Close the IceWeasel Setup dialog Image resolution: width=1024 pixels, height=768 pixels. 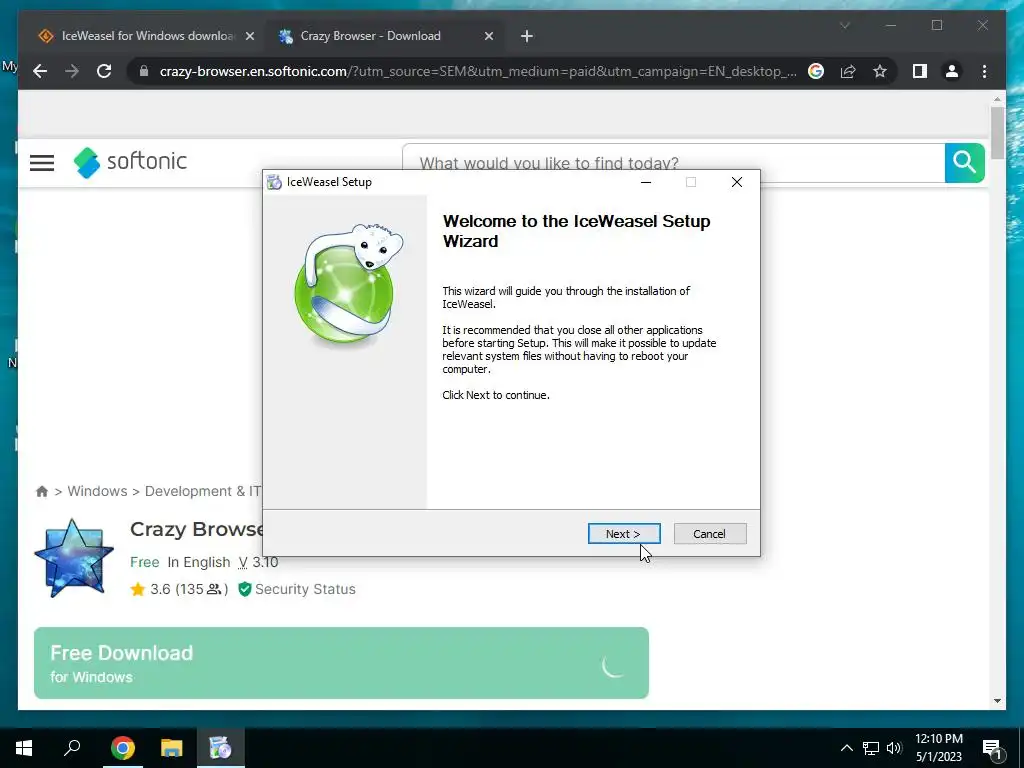[x=737, y=182]
